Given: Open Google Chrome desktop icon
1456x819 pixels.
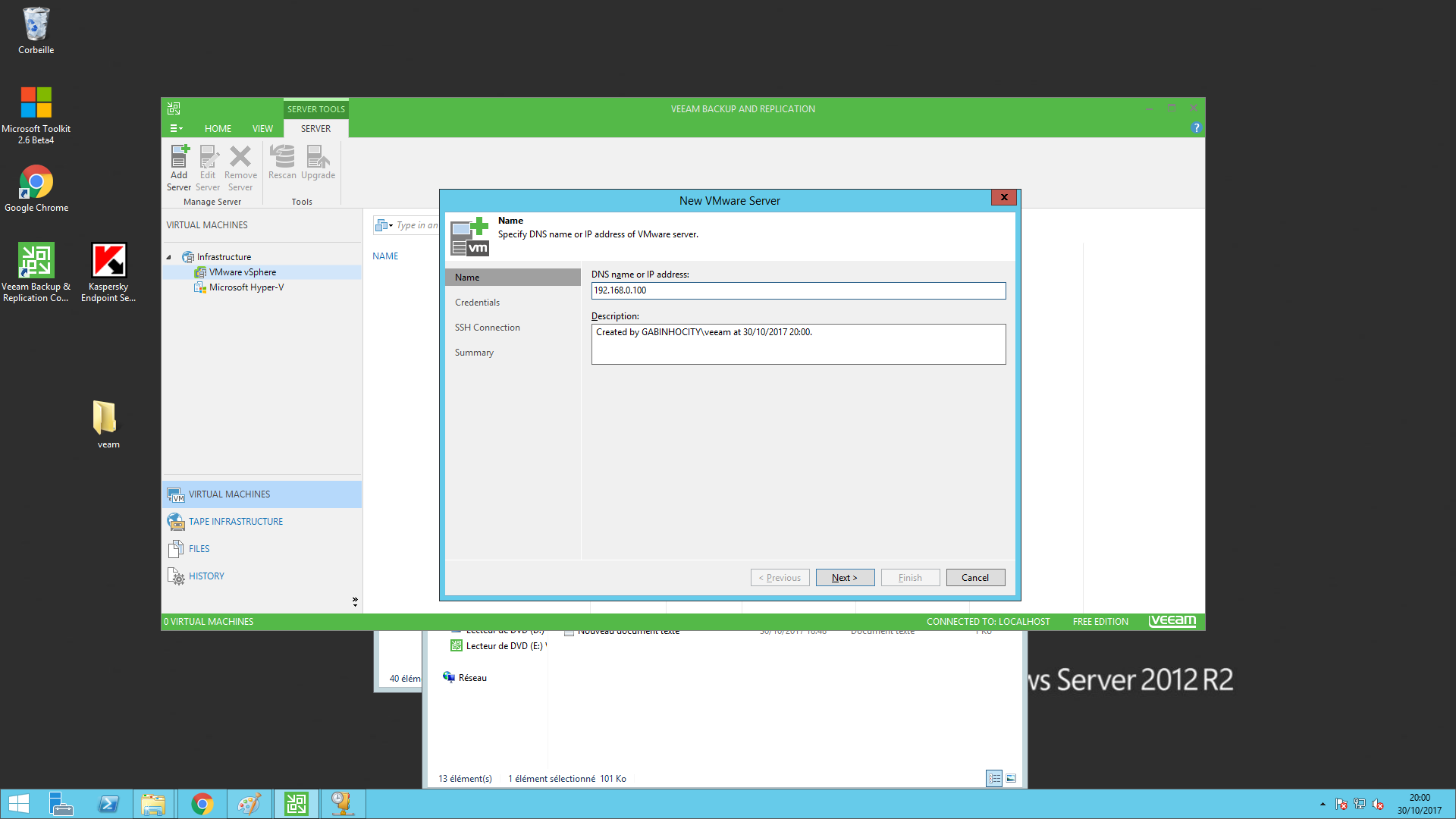Looking at the screenshot, I should click(36, 189).
